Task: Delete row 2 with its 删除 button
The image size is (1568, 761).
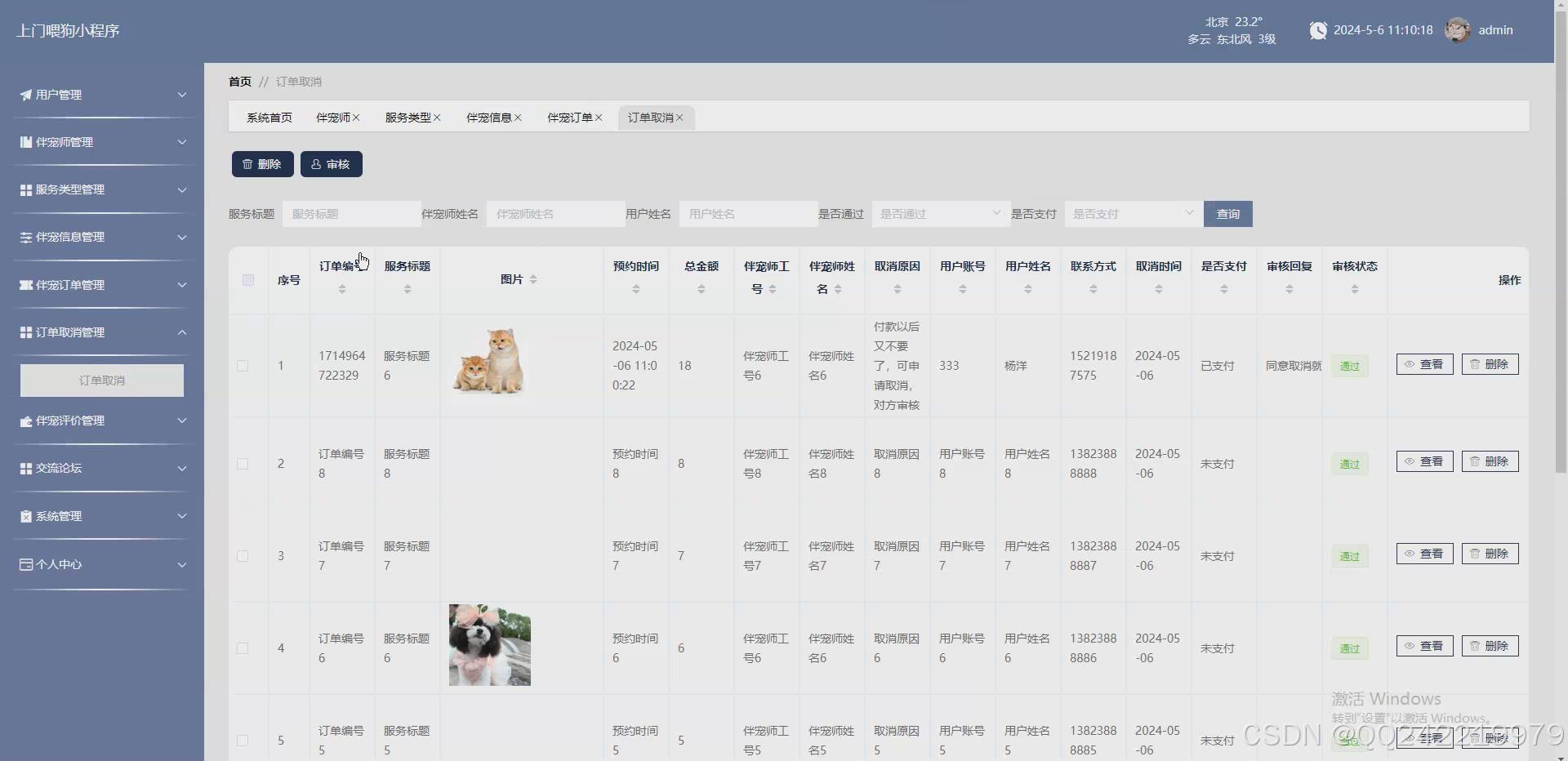Action: point(1490,461)
